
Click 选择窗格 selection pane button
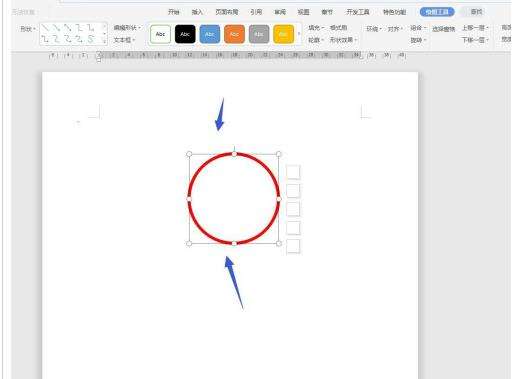(444, 29)
